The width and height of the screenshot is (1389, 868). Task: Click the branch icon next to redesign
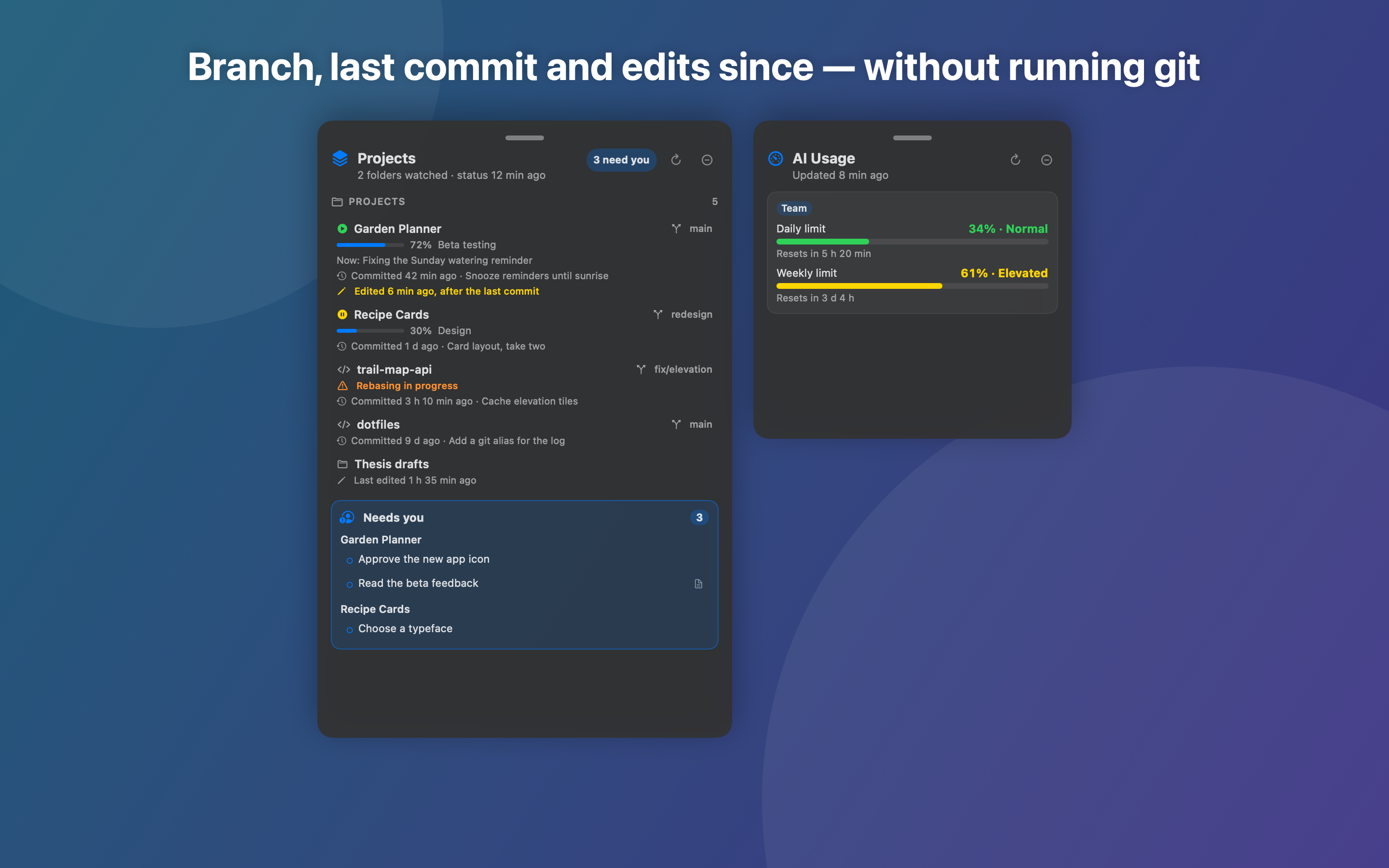coord(658,314)
